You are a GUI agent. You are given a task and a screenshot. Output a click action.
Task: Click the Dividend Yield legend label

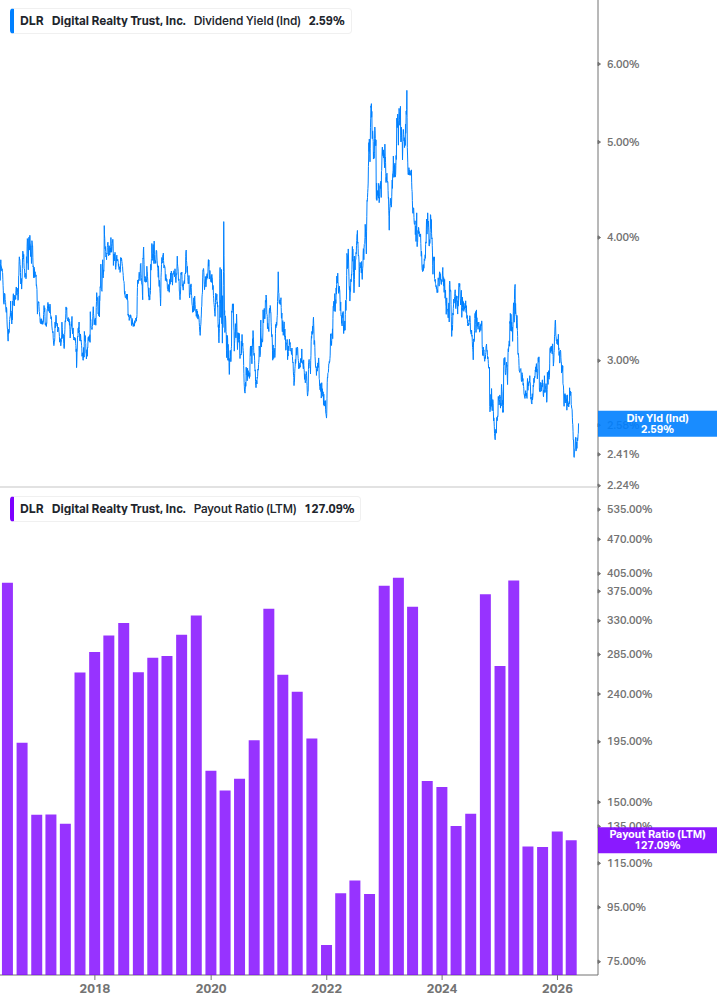(181, 21)
